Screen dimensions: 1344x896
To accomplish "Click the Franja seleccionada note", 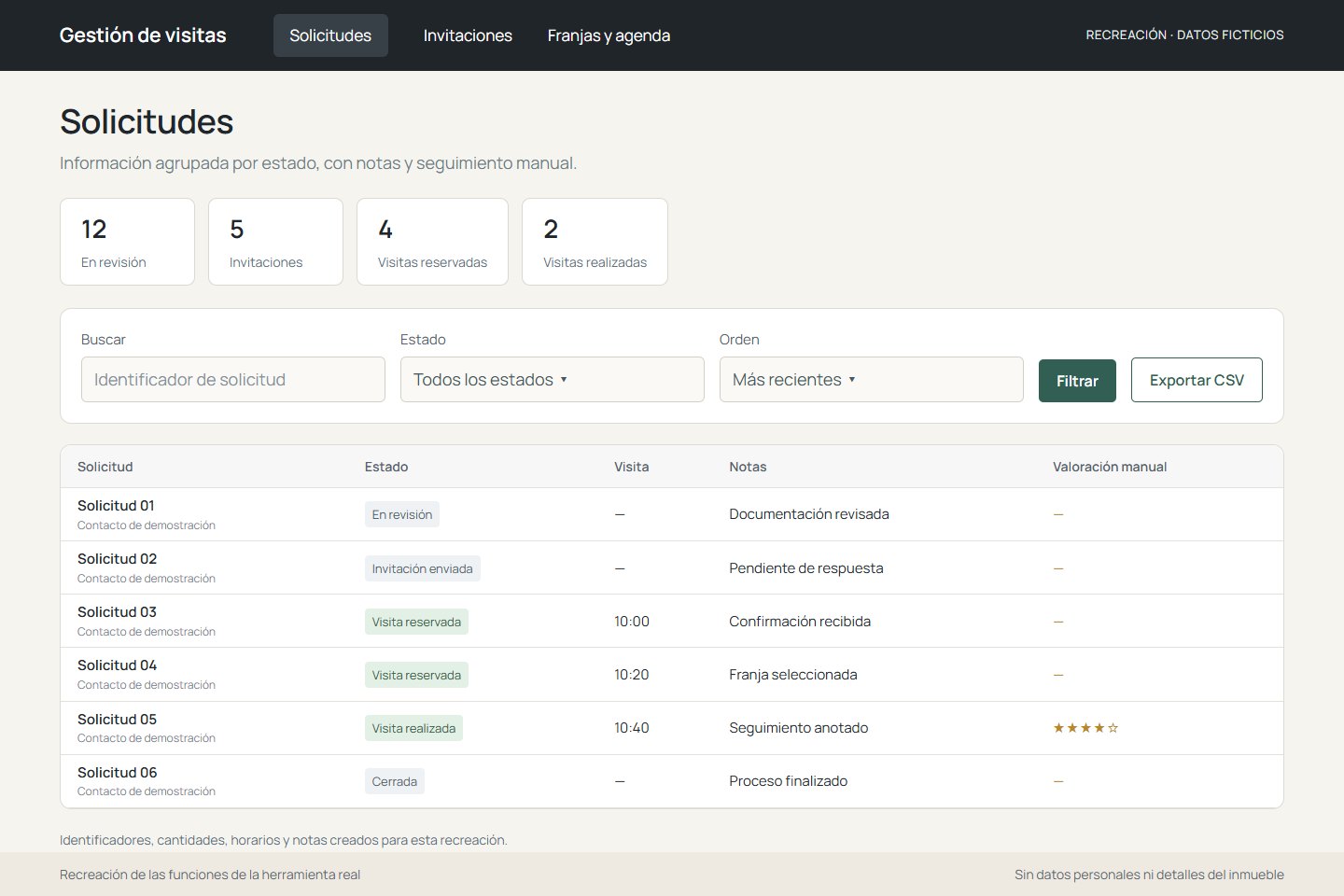I will pos(793,675).
